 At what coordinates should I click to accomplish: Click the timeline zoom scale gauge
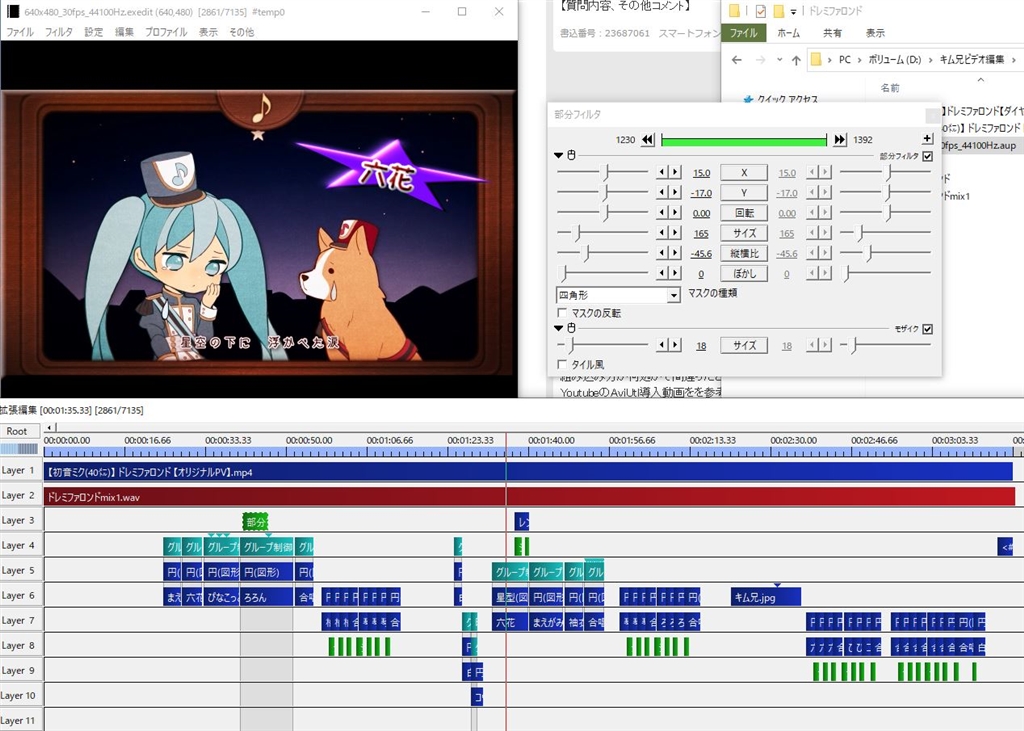pyautogui.click(x=20, y=449)
